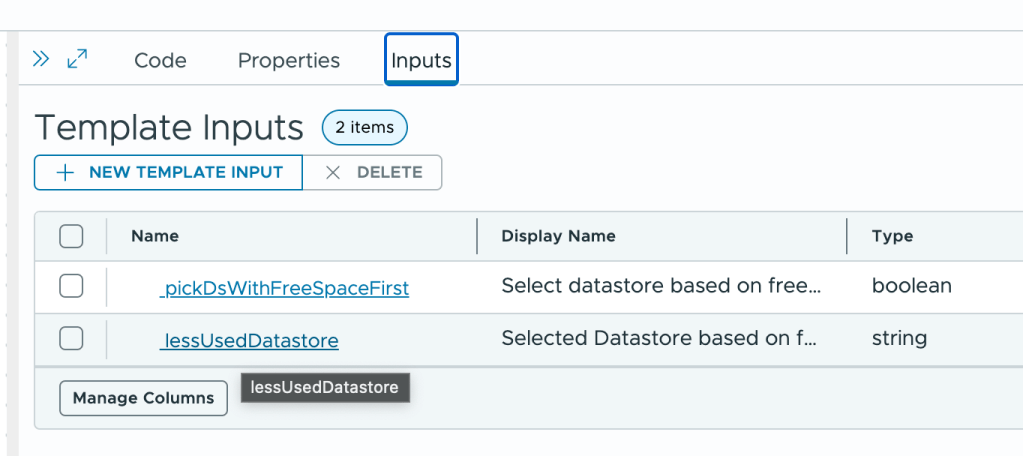Open the pickDsWithFreeSpaceFirst input link
This screenshot has width=1023, height=456.
(x=284, y=288)
